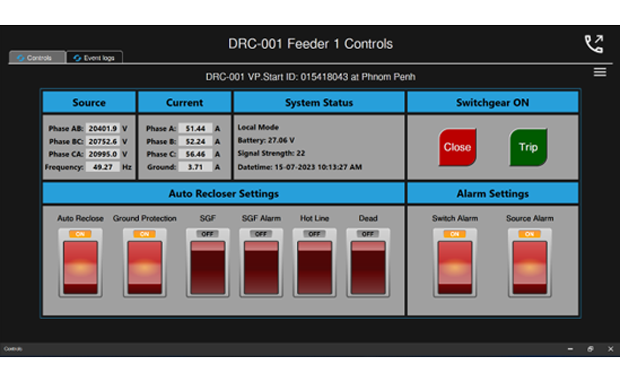Restore the window from bottom bar
Screen dimensions: 620x380
(x=590, y=349)
